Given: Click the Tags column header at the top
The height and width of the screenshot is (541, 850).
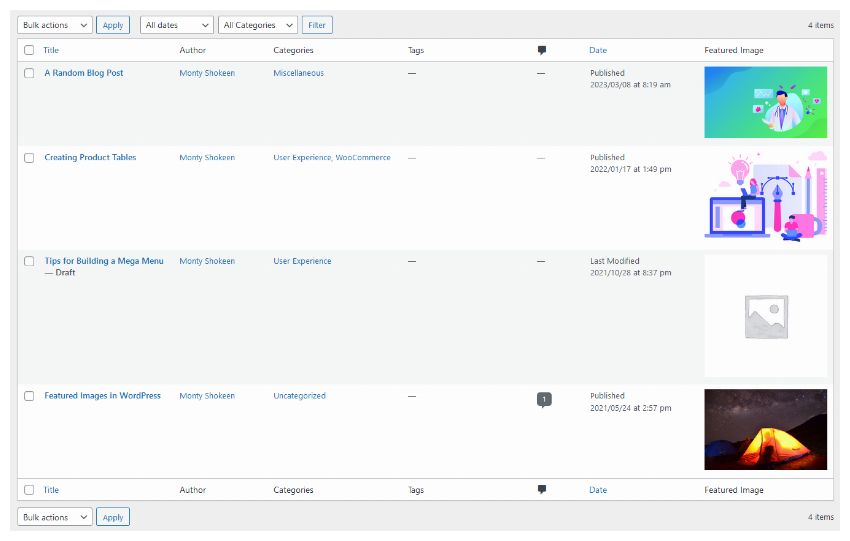Looking at the screenshot, I should pyautogui.click(x=416, y=50).
